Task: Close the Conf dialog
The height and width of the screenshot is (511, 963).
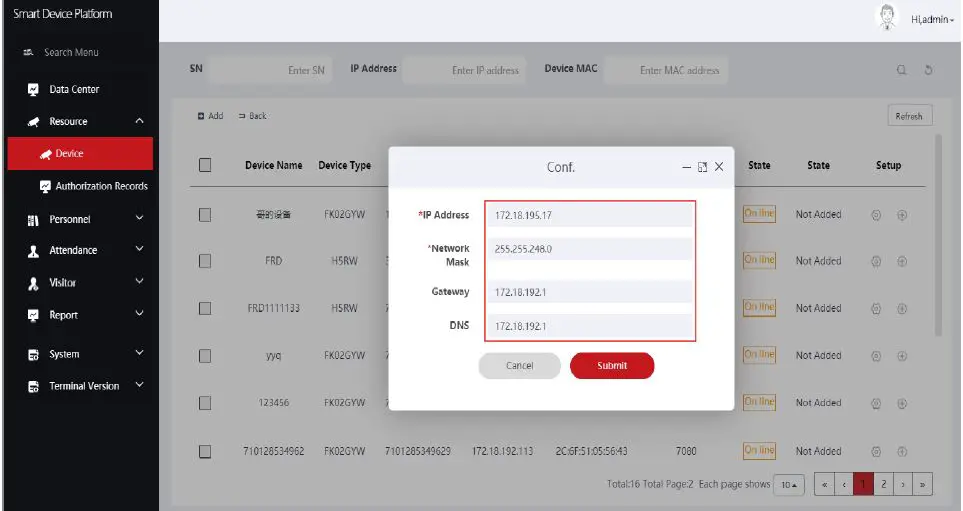Action: tap(719, 167)
